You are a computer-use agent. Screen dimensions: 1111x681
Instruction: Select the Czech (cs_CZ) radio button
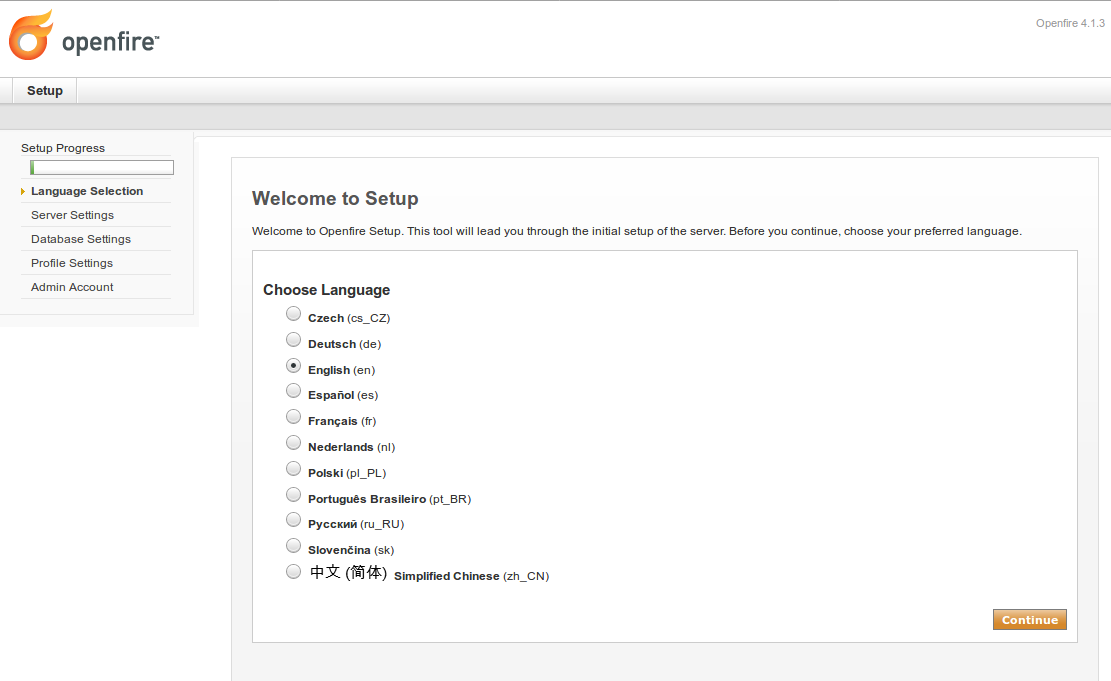click(293, 313)
